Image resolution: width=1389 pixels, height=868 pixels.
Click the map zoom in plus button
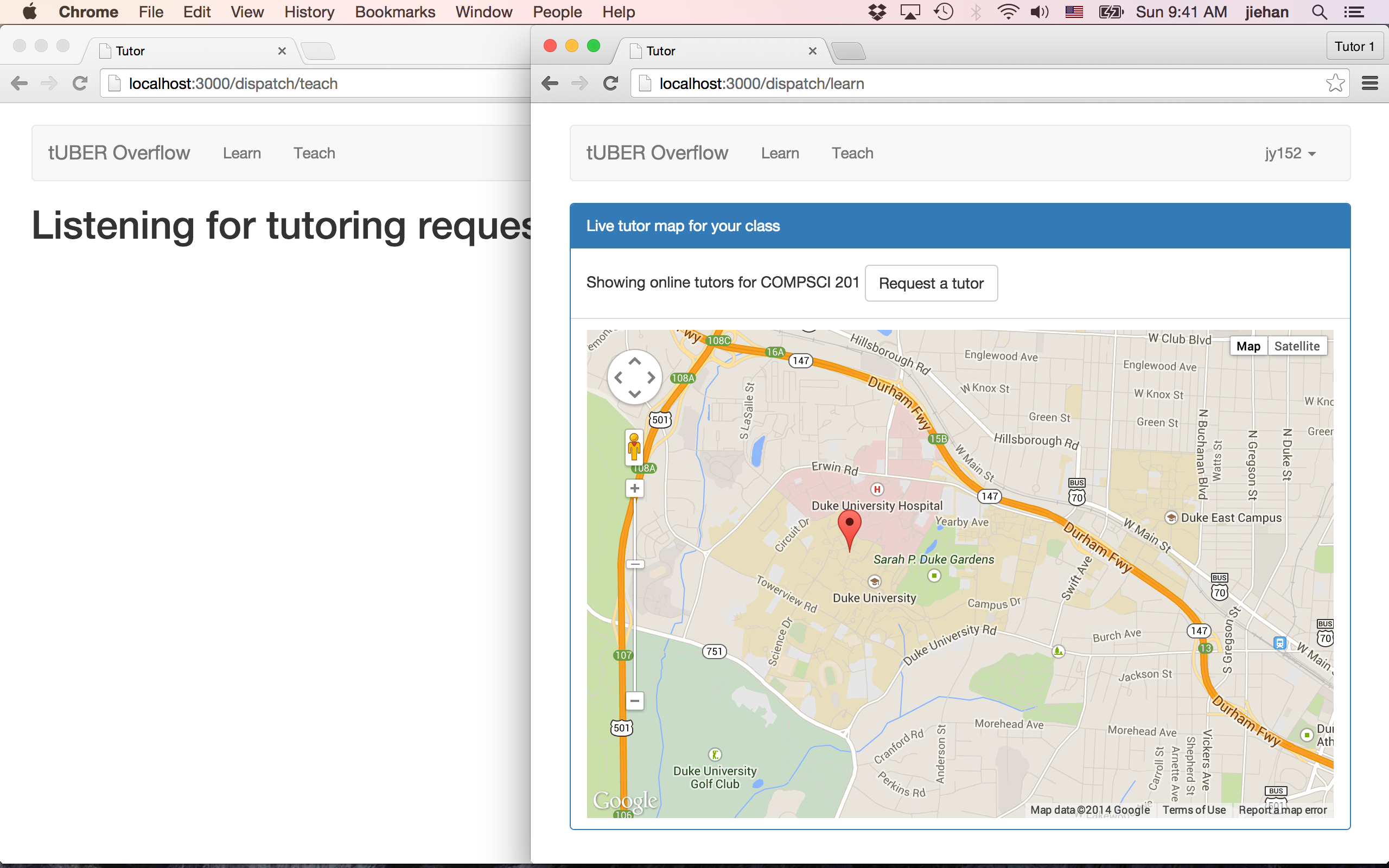click(x=634, y=489)
